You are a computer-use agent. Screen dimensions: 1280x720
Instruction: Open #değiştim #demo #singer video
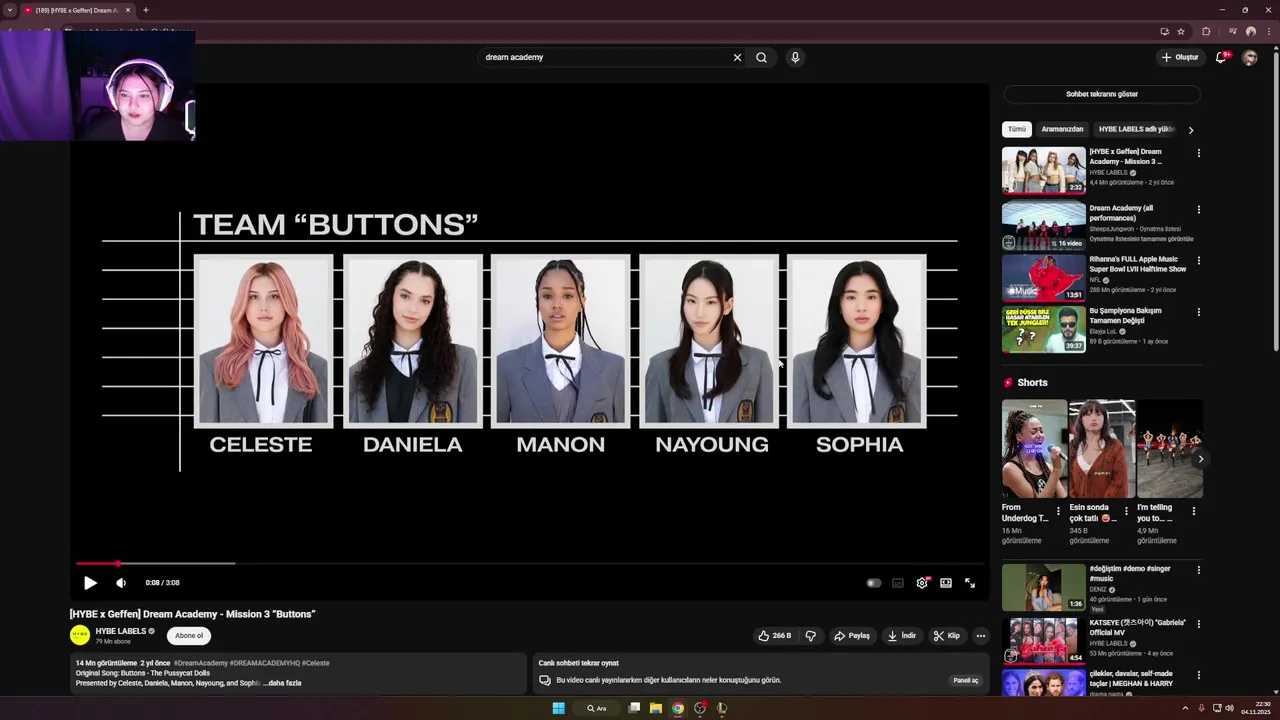[1044, 587]
